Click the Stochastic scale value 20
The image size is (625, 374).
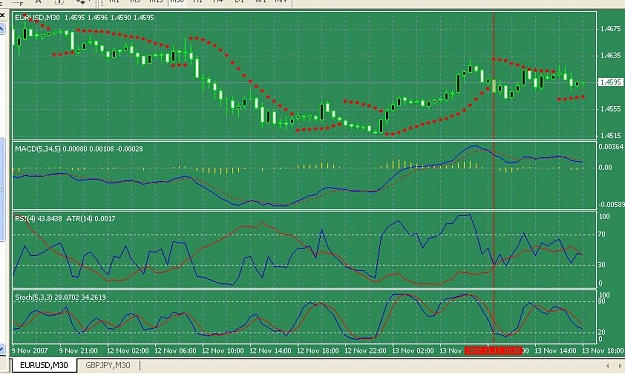602,332
